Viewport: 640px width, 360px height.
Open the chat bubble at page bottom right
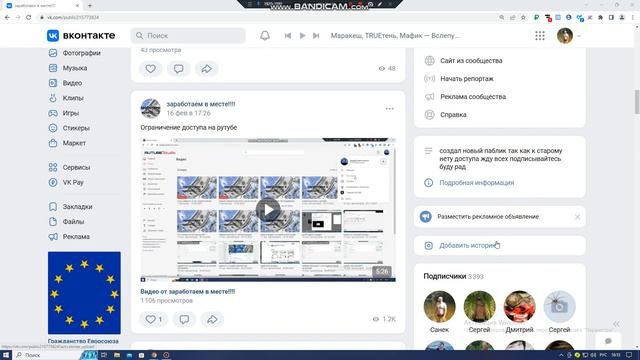[608, 341]
